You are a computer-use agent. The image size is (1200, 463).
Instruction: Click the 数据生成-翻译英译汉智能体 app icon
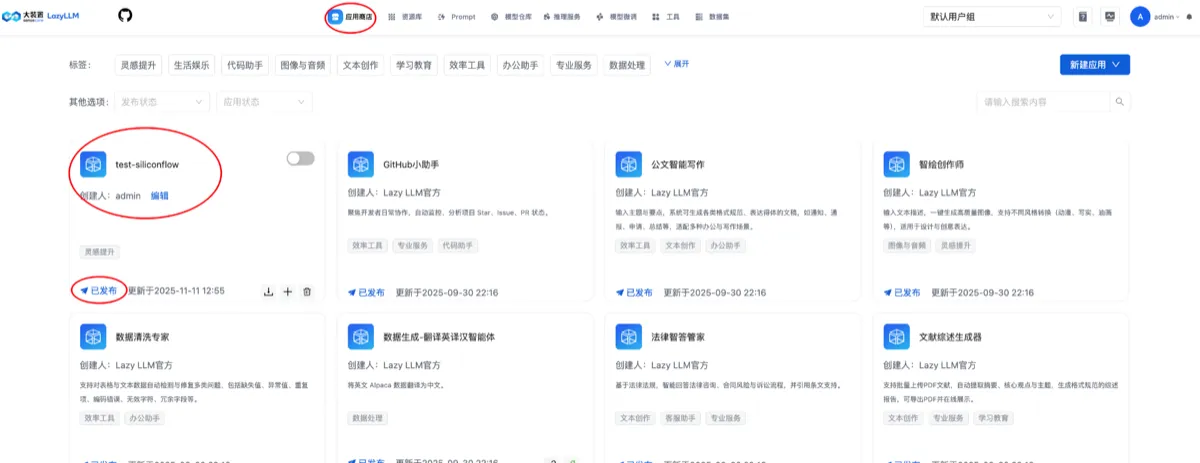pos(361,337)
